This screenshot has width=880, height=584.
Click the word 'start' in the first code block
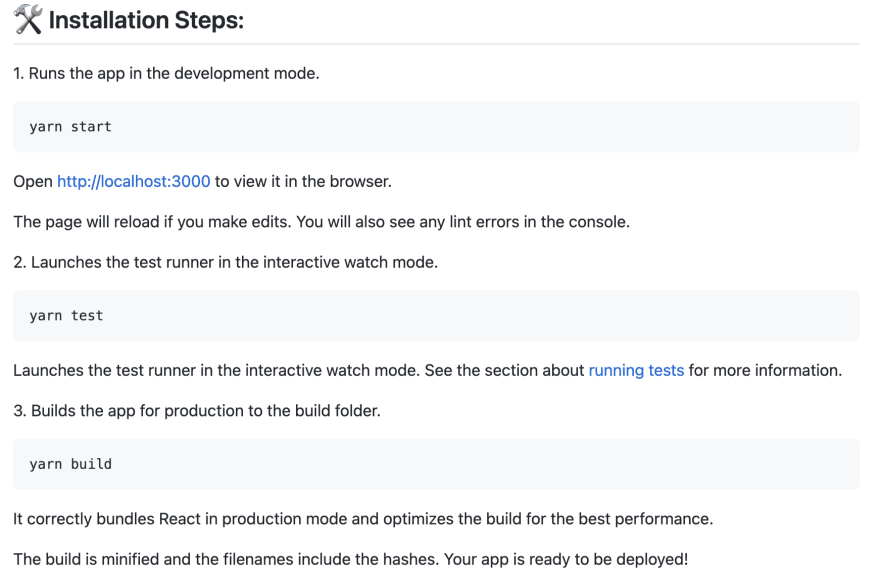pyautogui.click(x=91, y=127)
